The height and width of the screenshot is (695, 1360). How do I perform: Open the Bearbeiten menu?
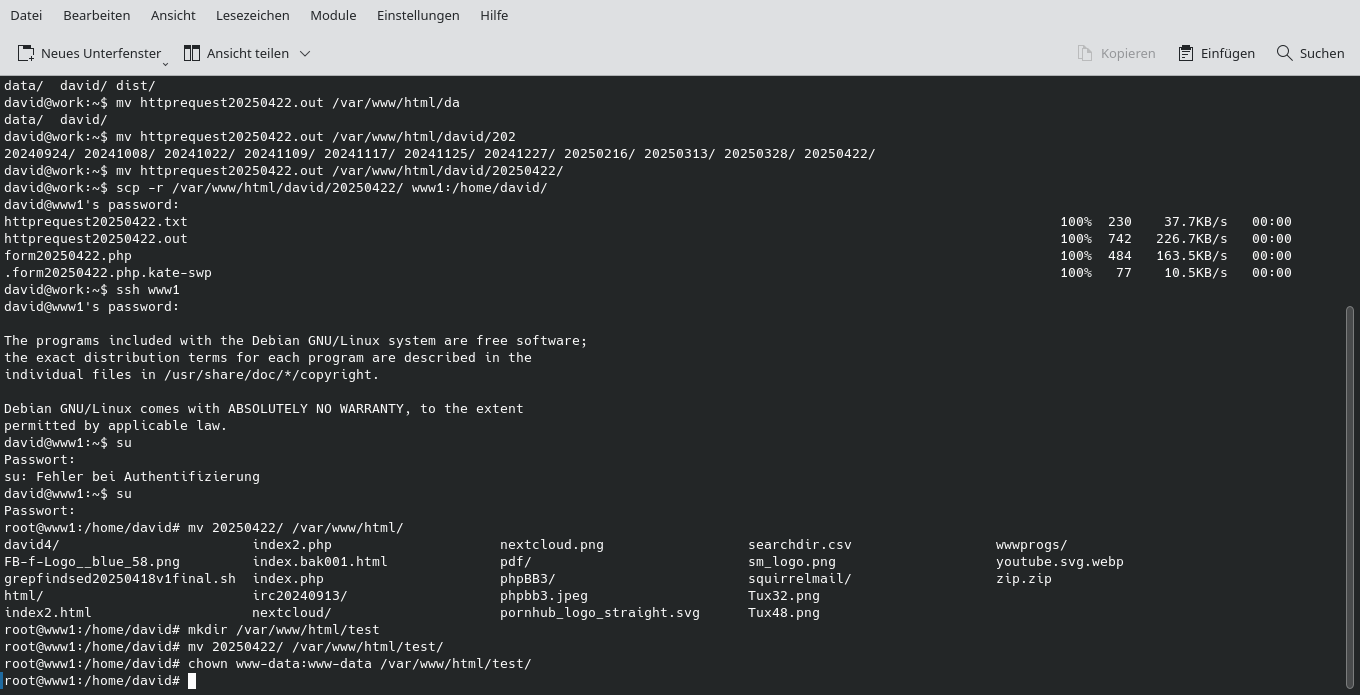tap(96, 15)
